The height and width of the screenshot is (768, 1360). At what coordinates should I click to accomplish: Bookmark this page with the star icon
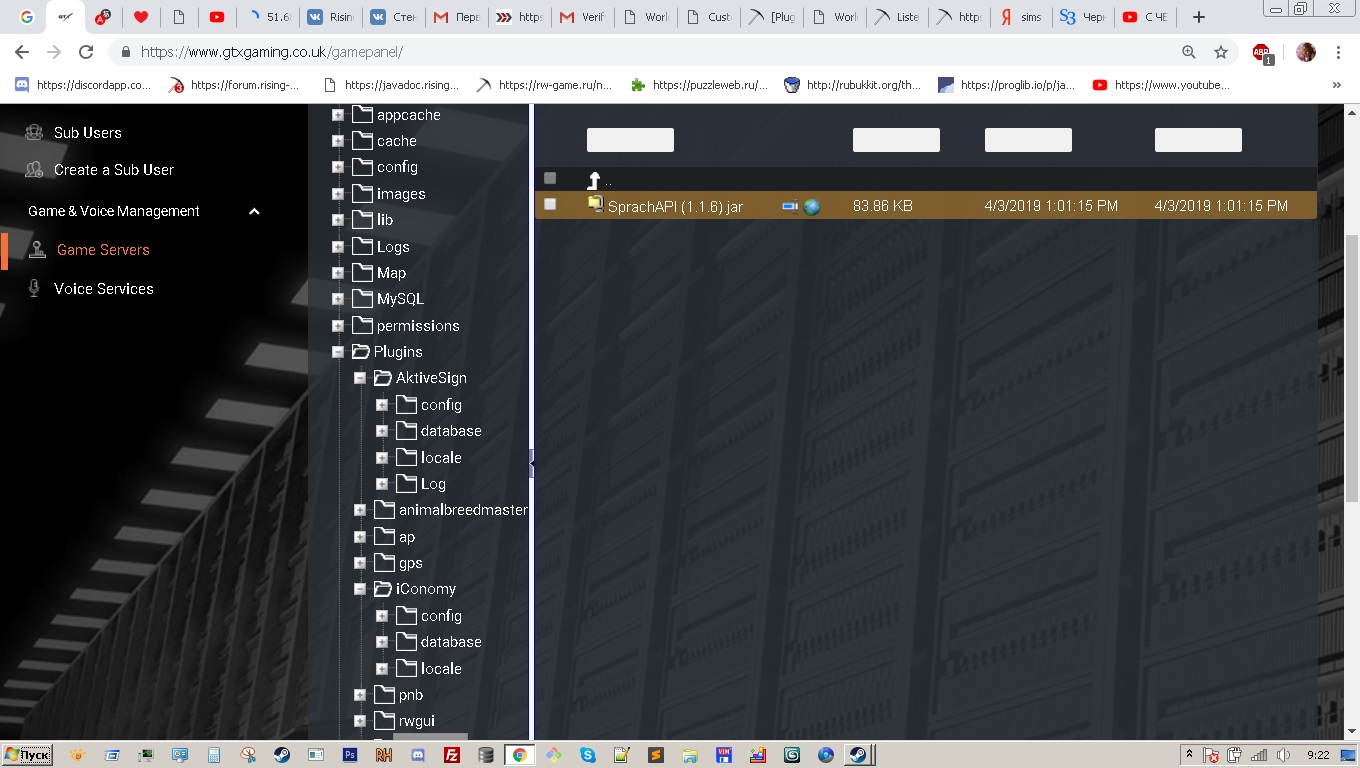1220,52
